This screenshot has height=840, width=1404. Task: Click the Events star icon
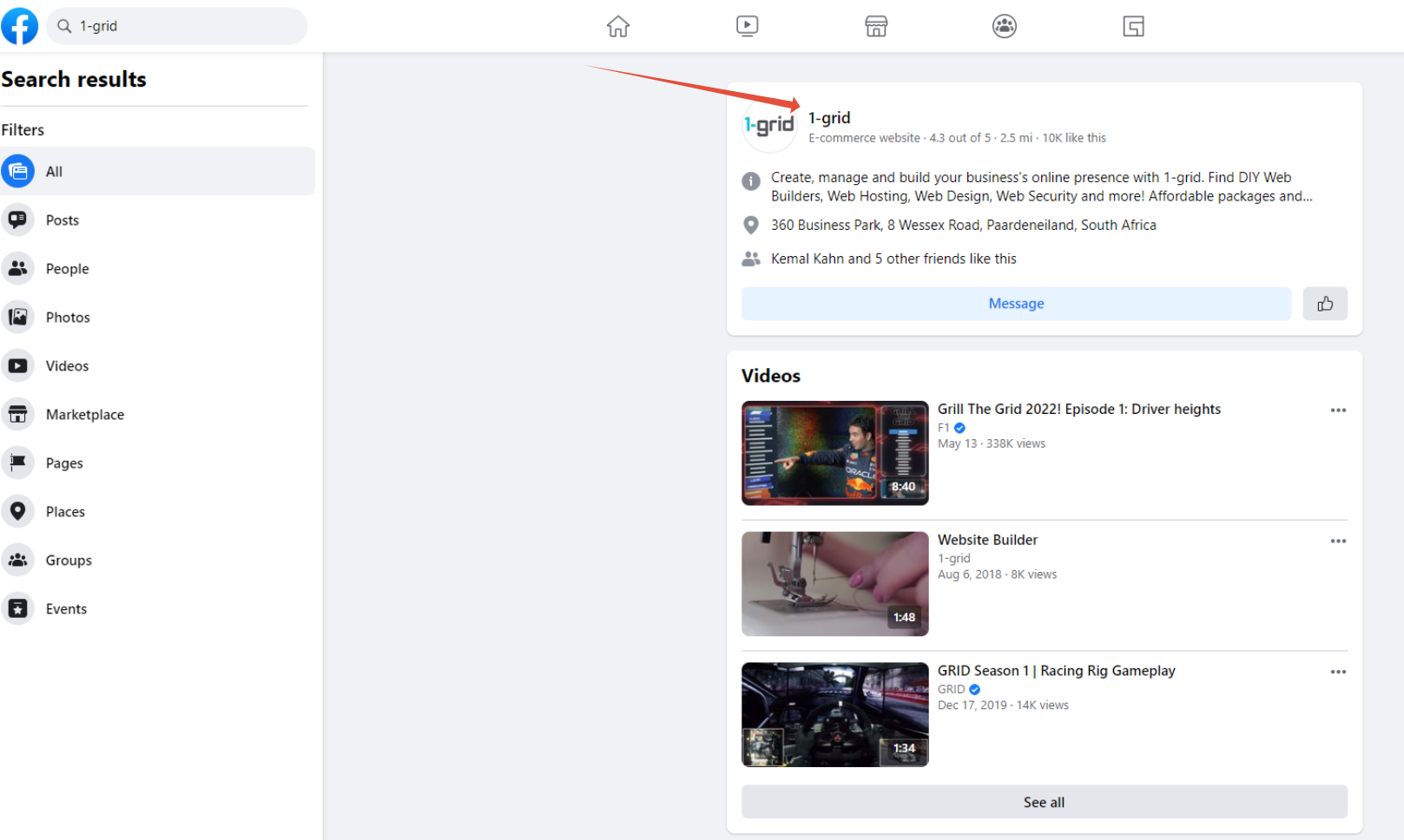[17, 608]
